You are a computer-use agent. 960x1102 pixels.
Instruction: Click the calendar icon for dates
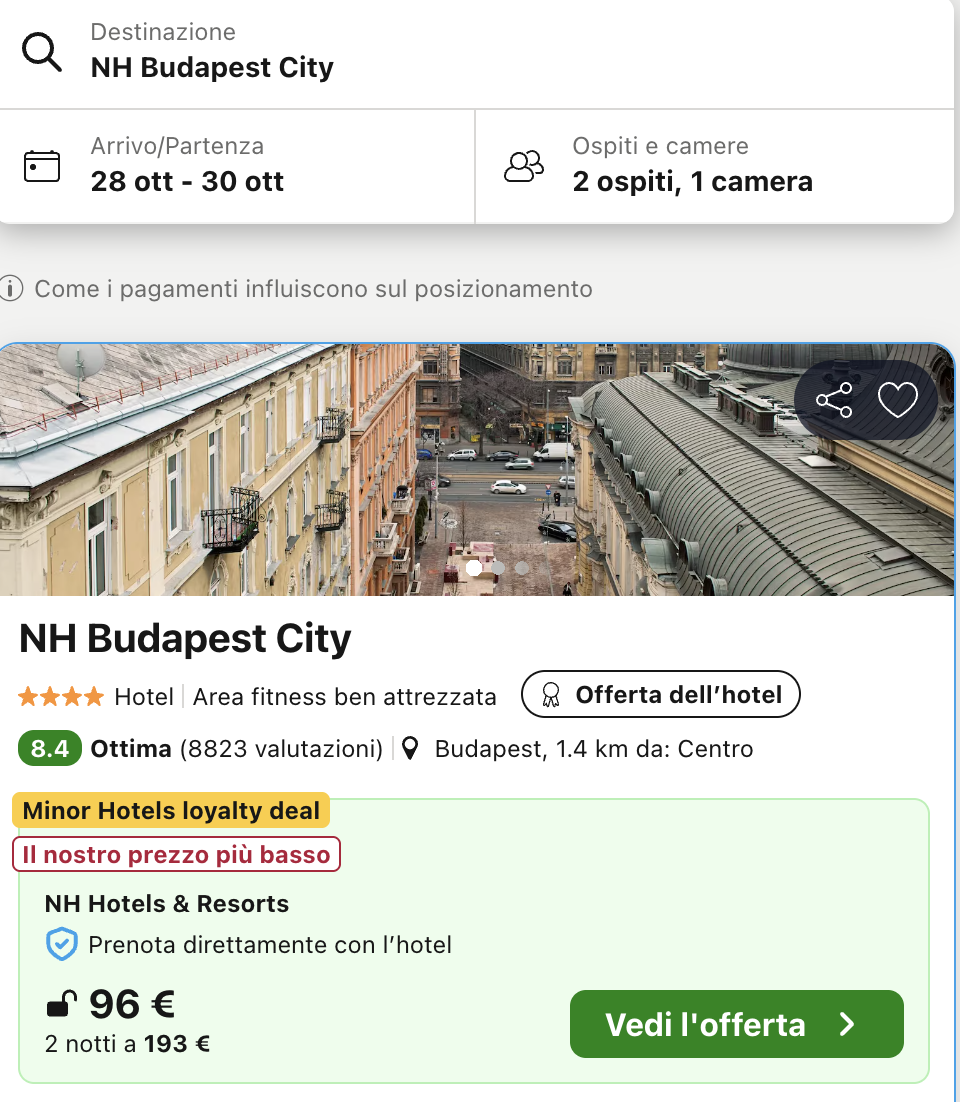[x=42, y=166]
